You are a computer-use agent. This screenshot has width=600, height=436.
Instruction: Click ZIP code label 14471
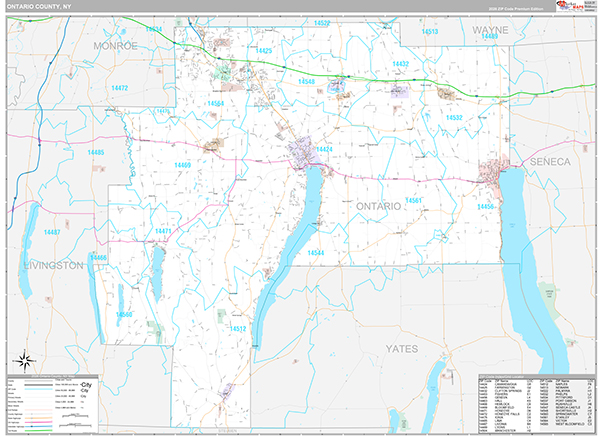coord(163,231)
